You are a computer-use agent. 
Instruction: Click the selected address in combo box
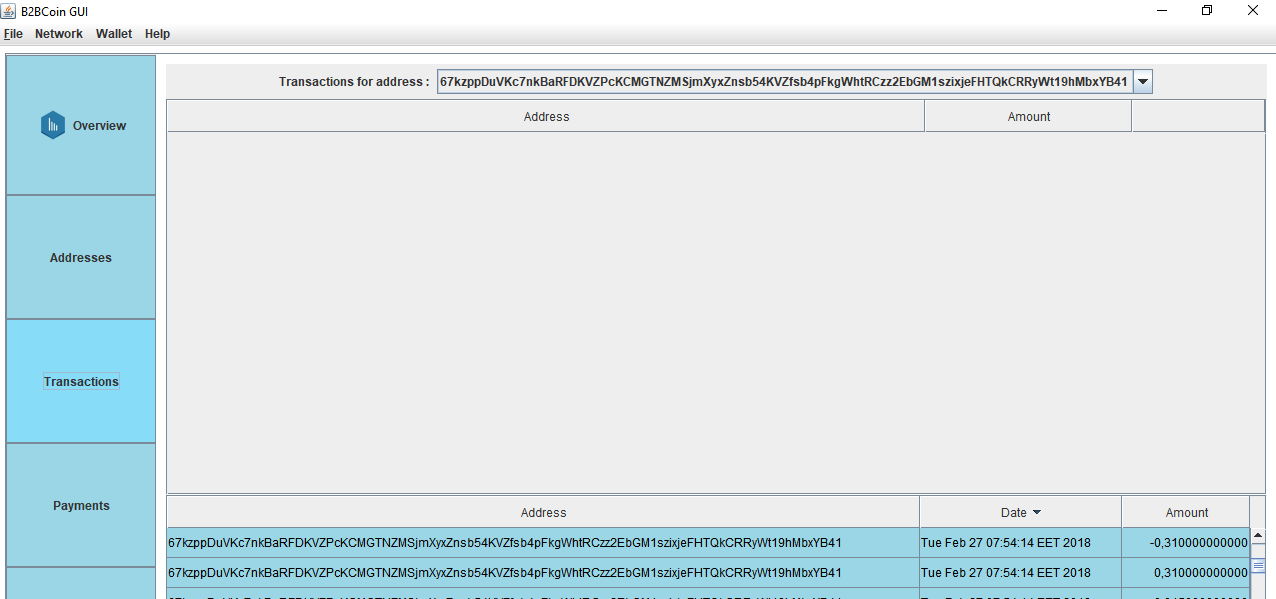[785, 82]
